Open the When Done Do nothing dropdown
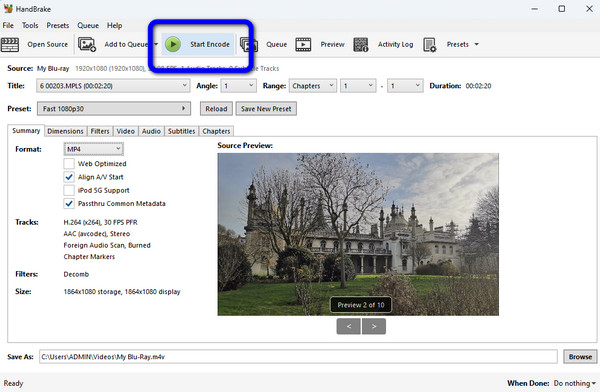 pyautogui.click(x=574, y=383)
